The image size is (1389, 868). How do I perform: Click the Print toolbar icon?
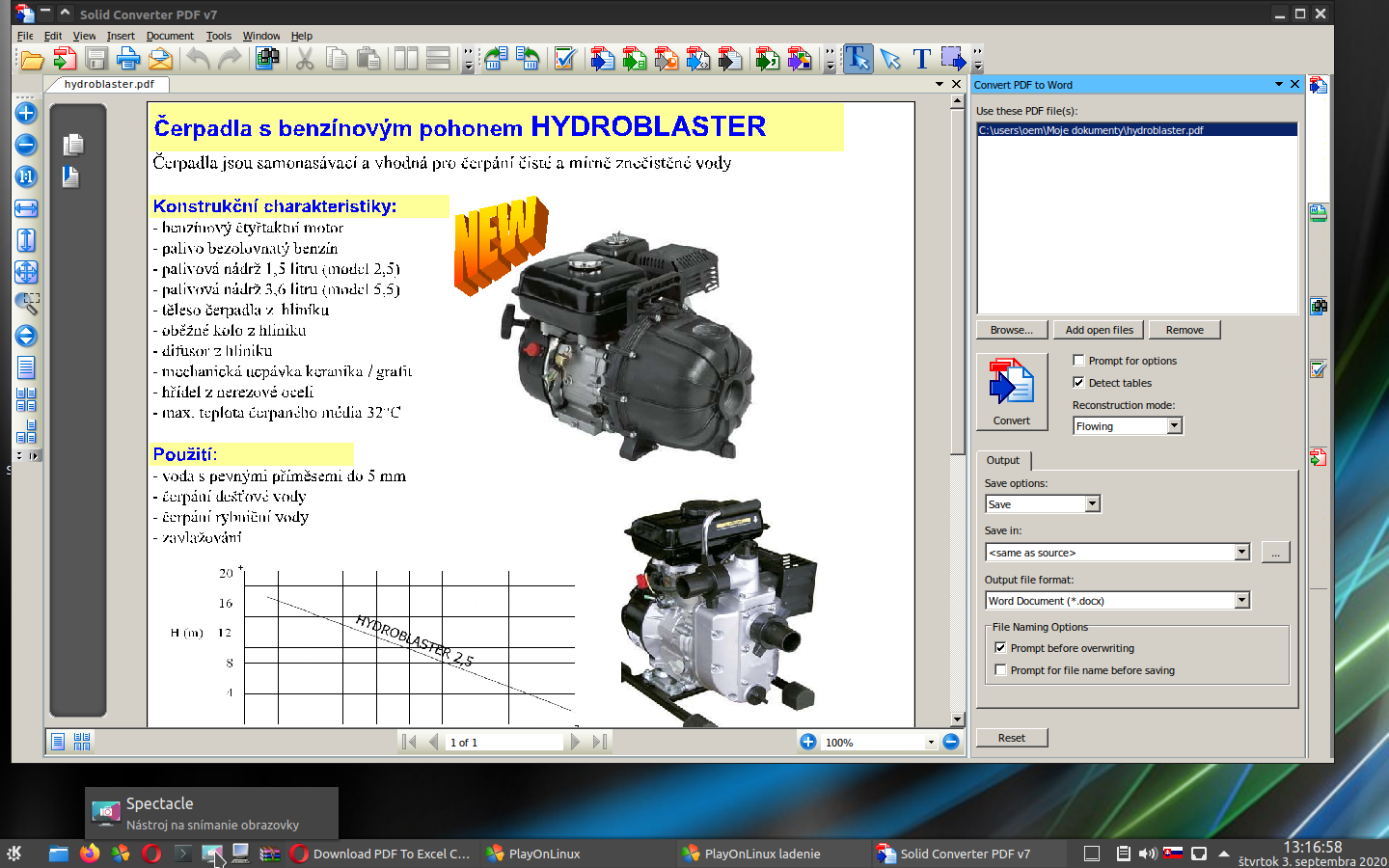pos(128,60)
